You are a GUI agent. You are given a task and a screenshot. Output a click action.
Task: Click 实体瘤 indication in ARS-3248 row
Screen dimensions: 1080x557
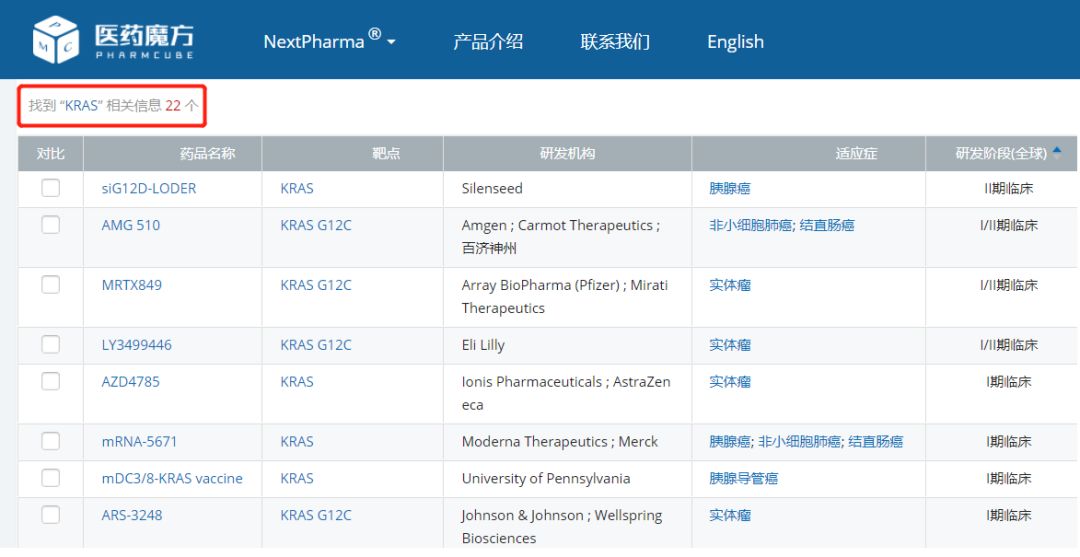click(x=729, y=515)
